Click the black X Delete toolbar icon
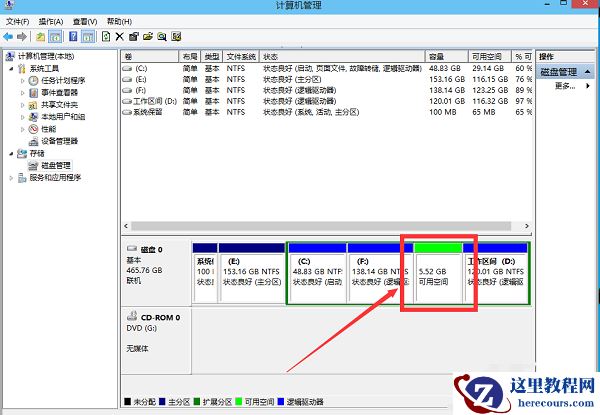This screenshot has height=415, width=600. 119,37
